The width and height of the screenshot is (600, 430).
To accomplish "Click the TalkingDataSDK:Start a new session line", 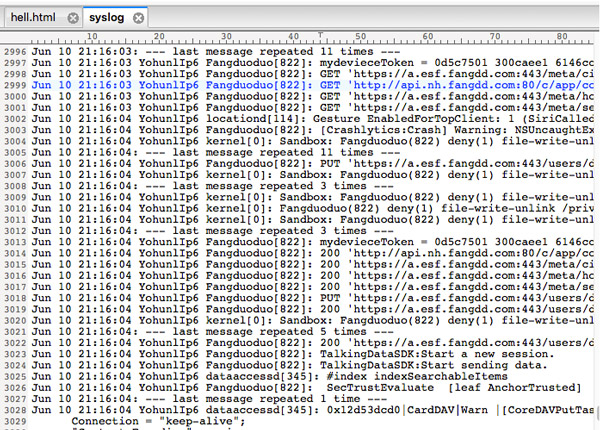I will [x=293, y=354].
